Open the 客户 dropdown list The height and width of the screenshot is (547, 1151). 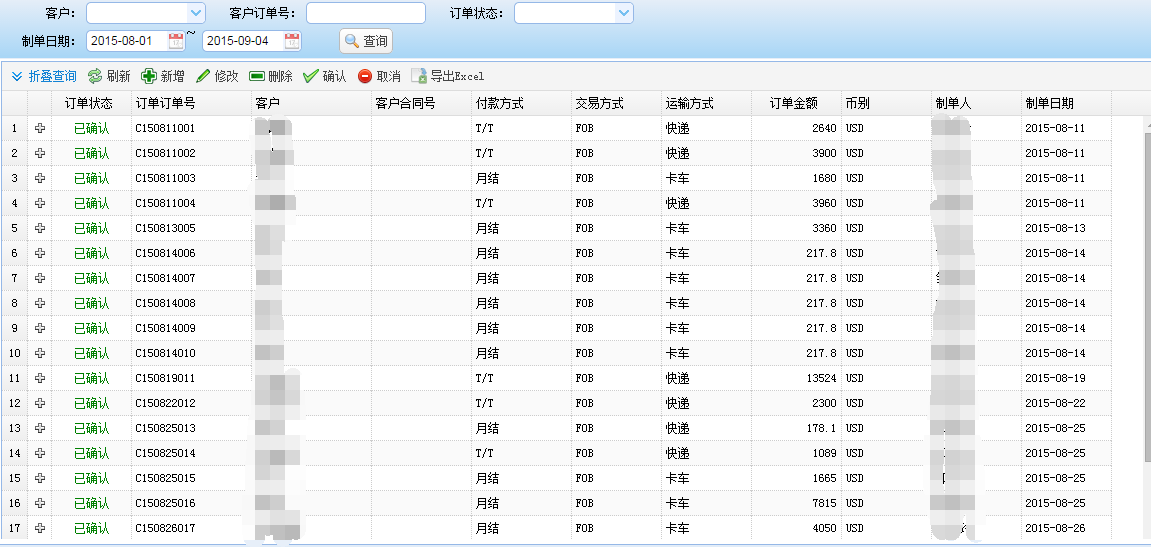pyautogui.click(x=196, y=13)
